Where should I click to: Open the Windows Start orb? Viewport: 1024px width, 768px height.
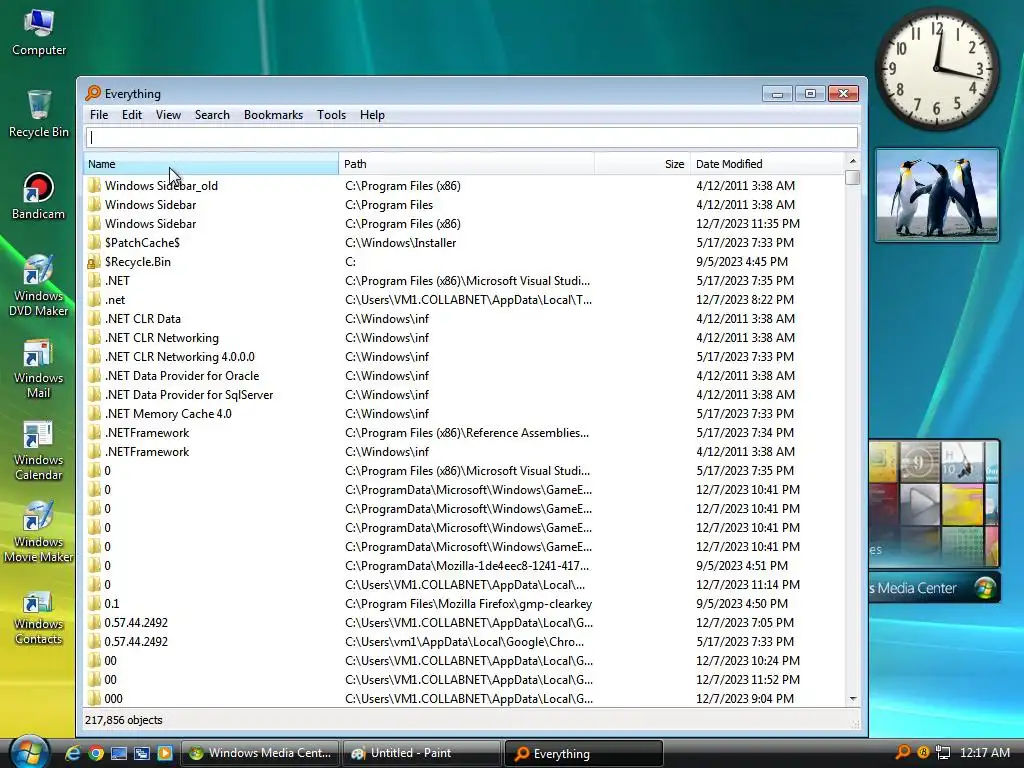tap(29, 752)
